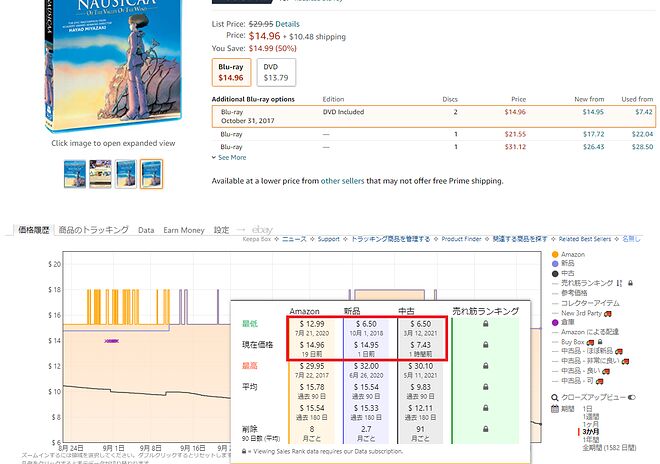Toggle the 参考価格 legend line
The image size is (660, 464).
570,293
